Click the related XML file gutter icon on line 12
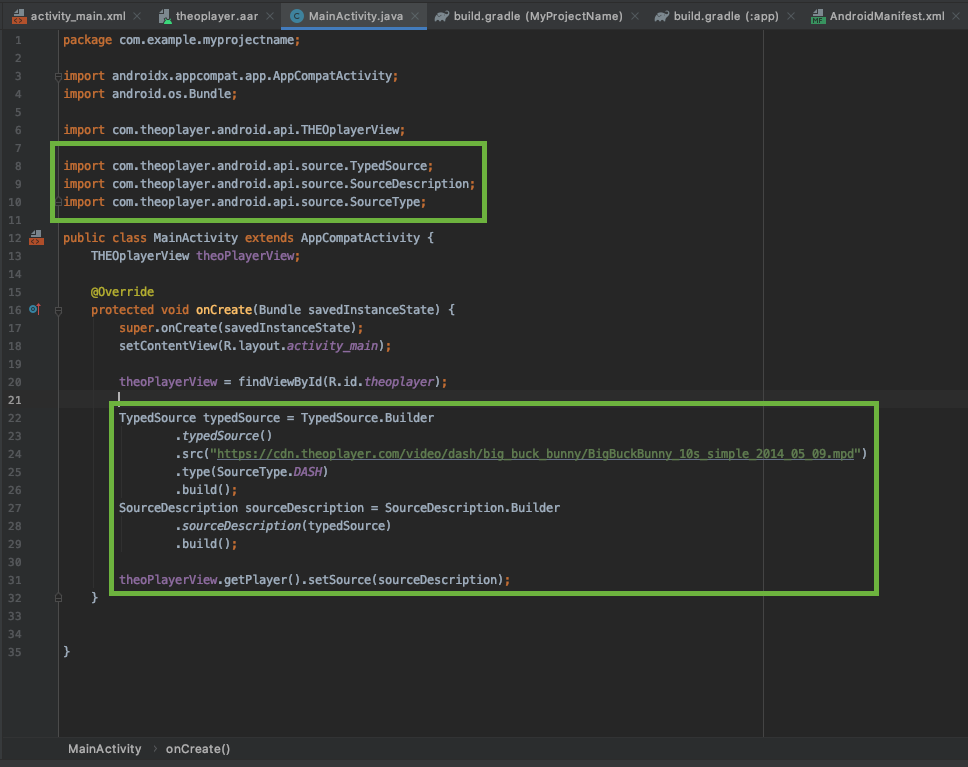 35,239
